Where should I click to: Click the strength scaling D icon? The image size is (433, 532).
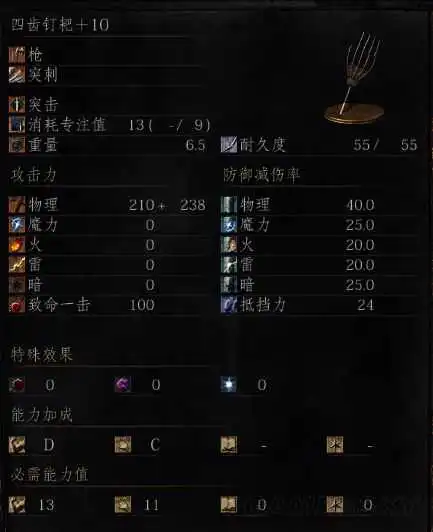[x=17, y=444]
